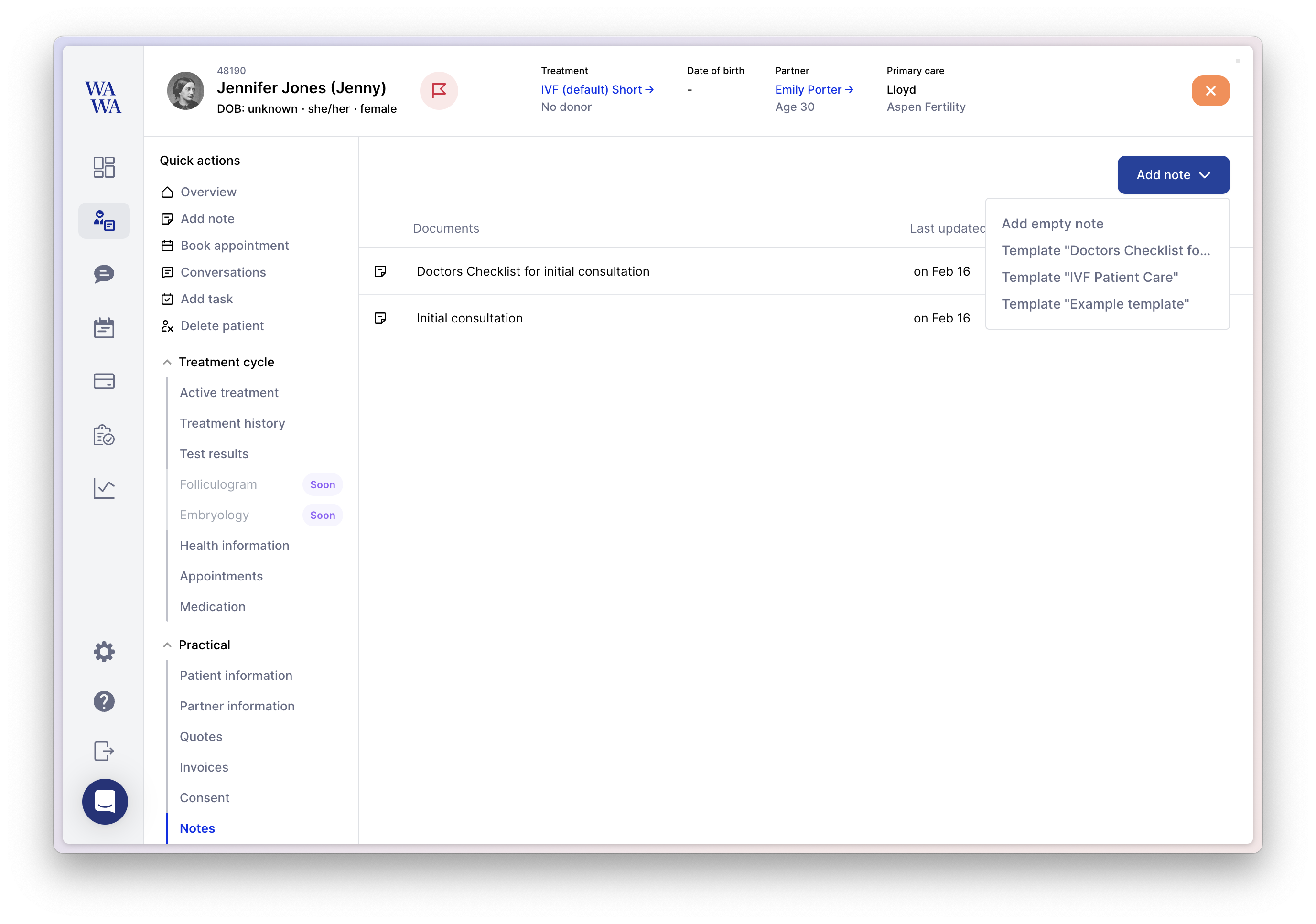Collapse the Practical section
Viewport: 1316px width, 924px height.
point(167,645)
